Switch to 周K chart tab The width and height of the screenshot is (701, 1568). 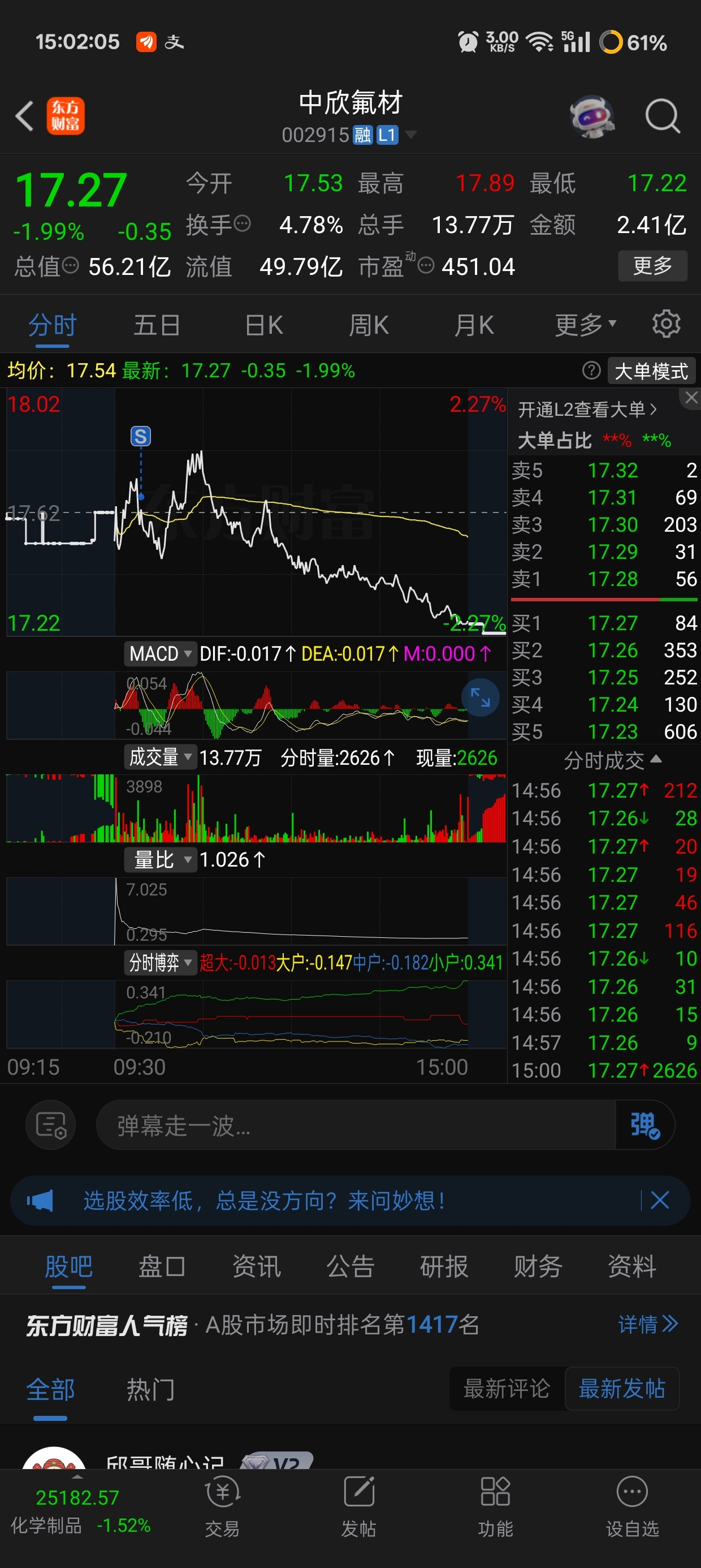369,325
